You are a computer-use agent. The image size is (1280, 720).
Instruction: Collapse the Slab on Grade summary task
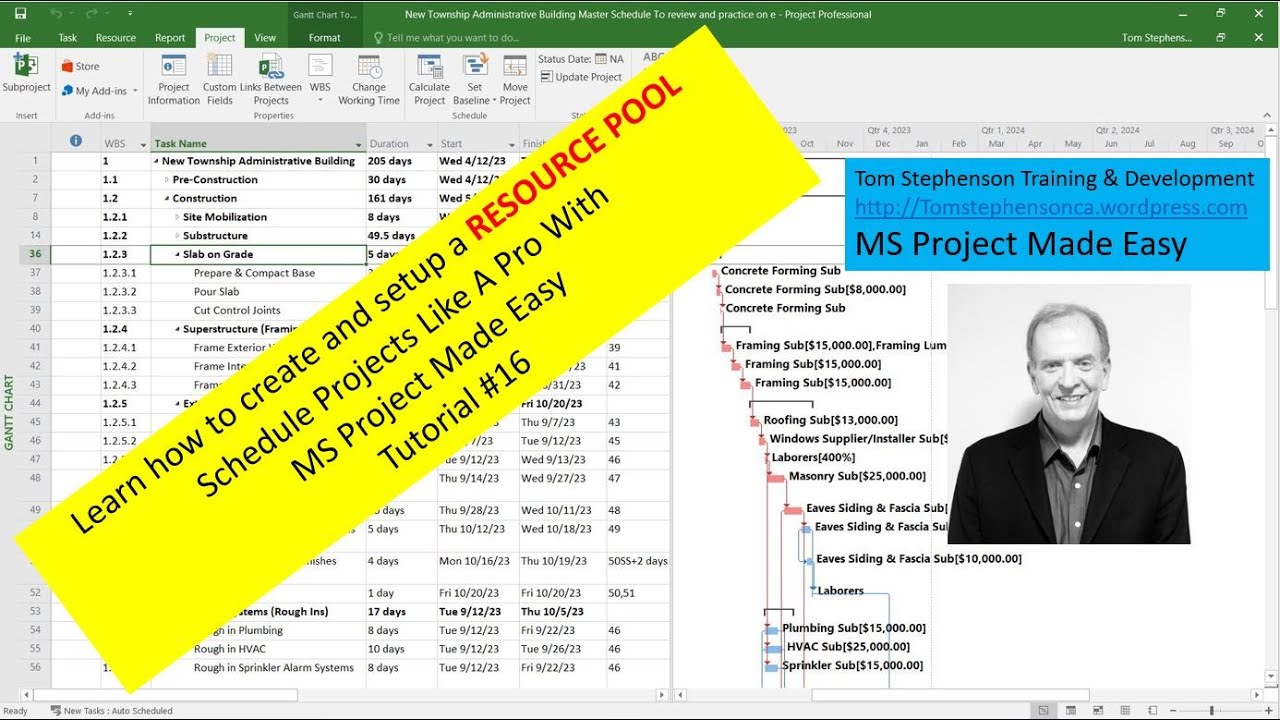click(x=177, y=255)
